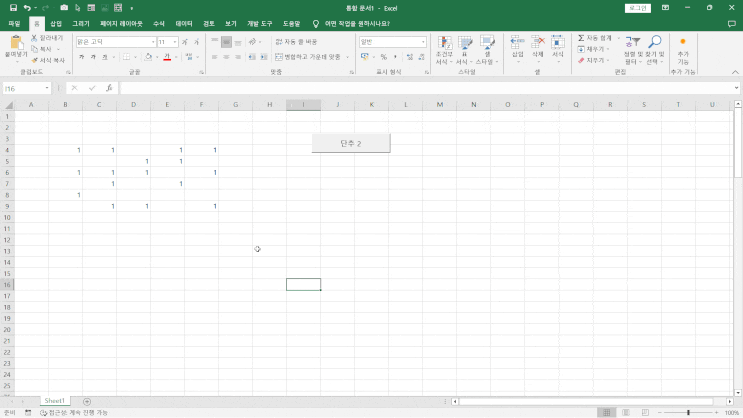Open the Page Layout (페이지 레이아웃) tab
Viewport: 743px width, 418px height.
point(121,24)
